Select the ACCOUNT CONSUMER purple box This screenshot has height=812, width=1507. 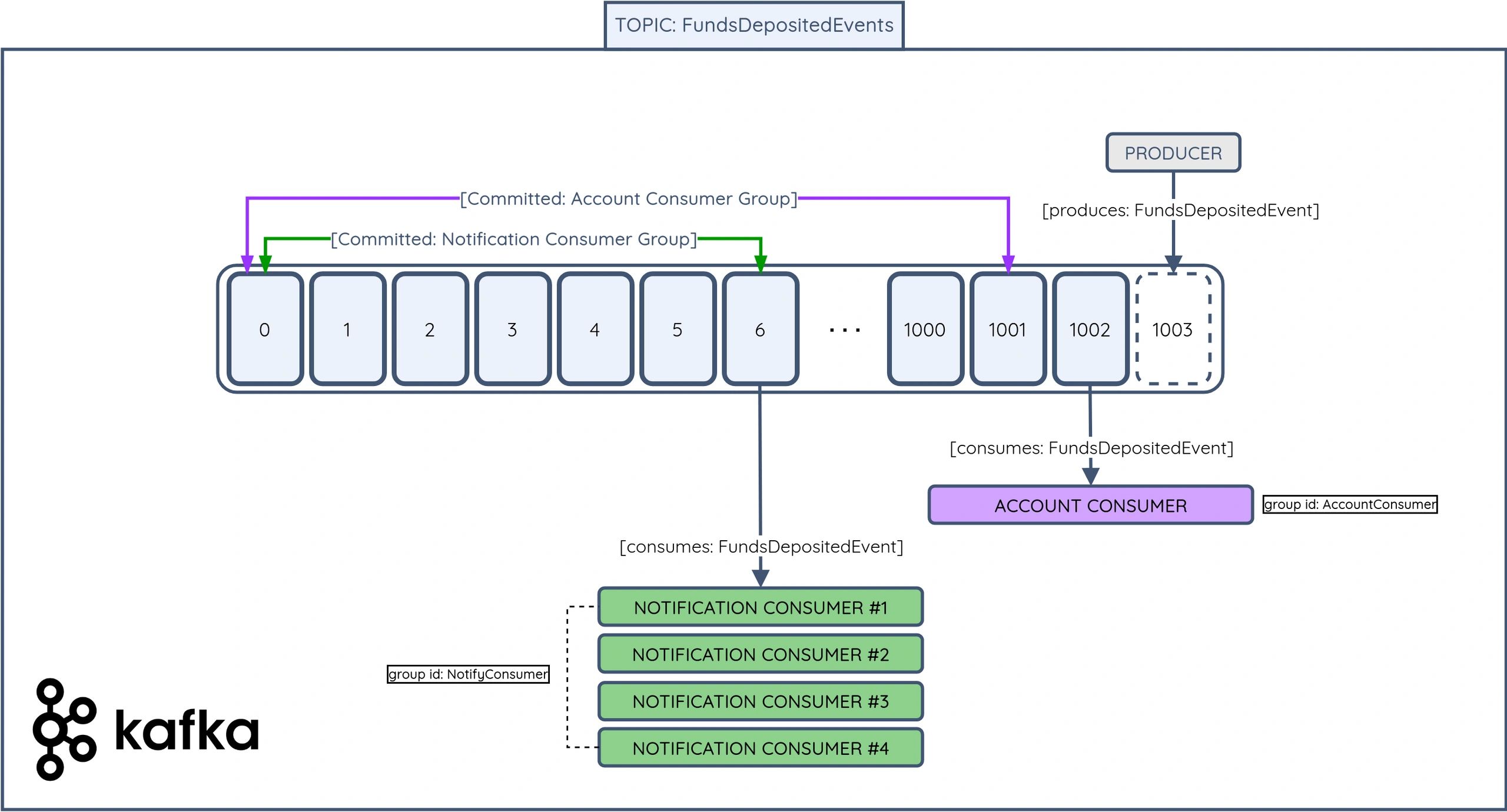click(x=1090, y=505)
